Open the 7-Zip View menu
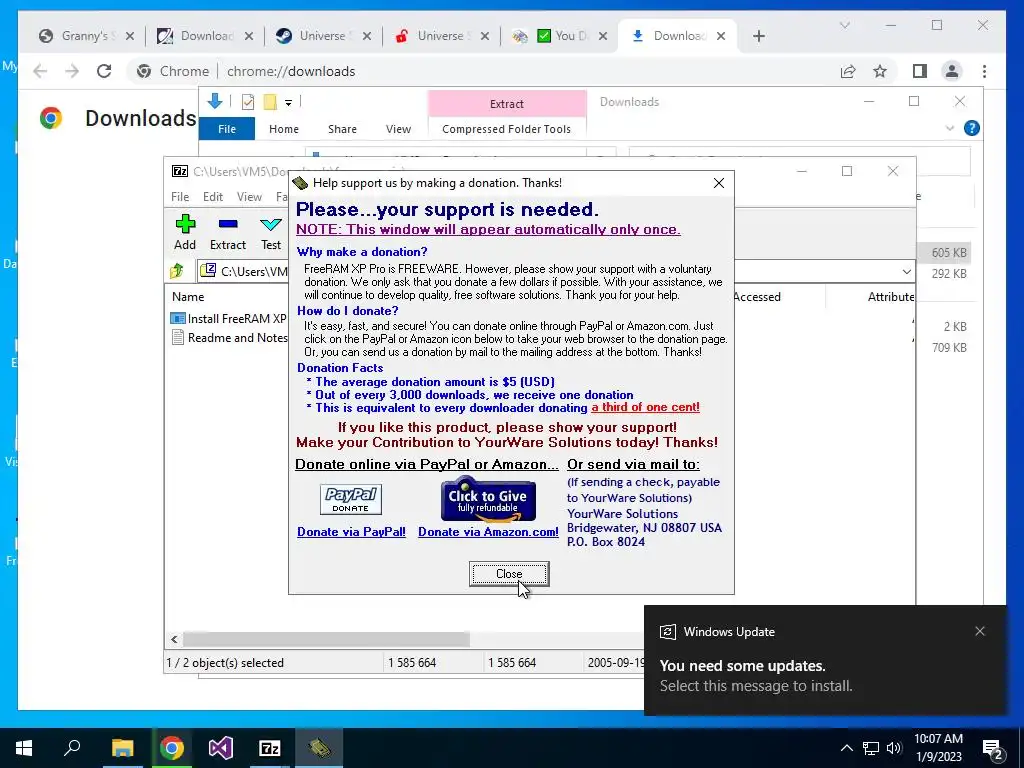This screenshot has width=1024, height=768. tap(249, 197)
